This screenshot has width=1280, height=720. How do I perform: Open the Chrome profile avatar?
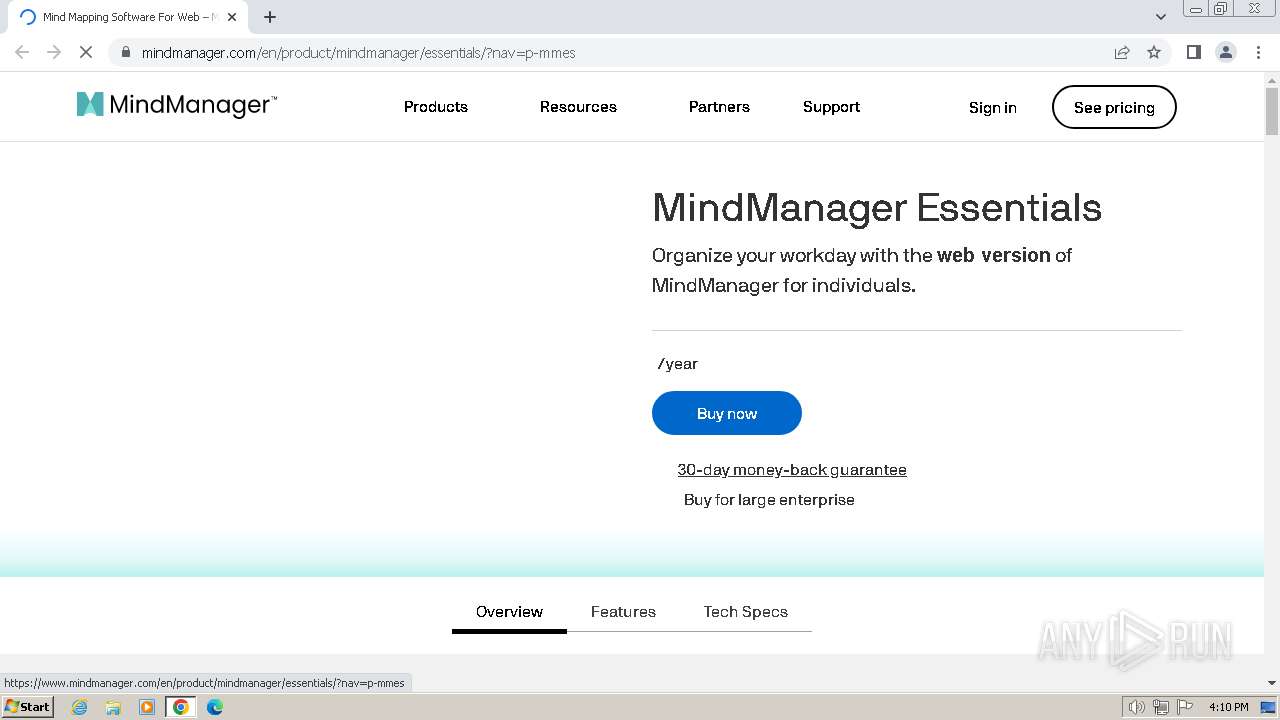tap(1226, 52)
